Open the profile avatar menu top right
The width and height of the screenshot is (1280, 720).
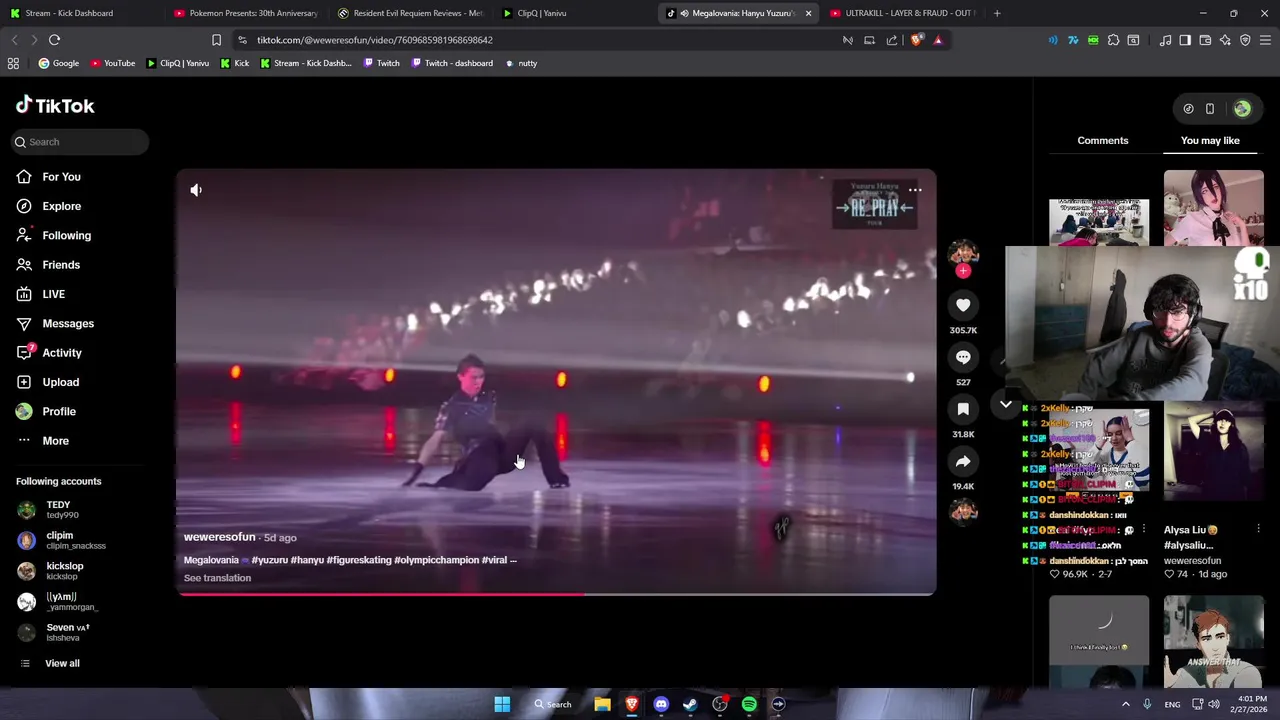point(1242,109)
